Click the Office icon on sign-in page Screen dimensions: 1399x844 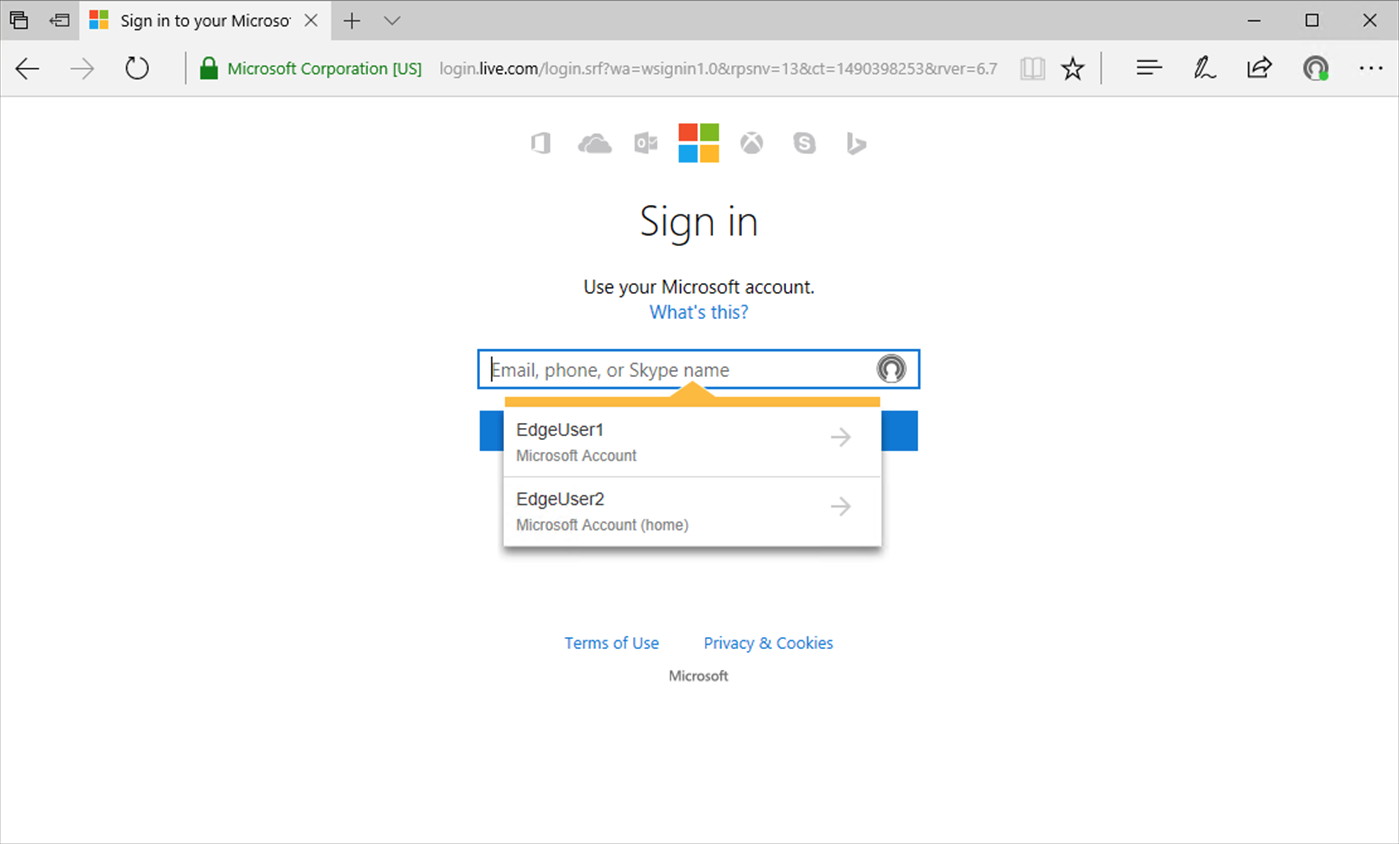pos(541,144)
